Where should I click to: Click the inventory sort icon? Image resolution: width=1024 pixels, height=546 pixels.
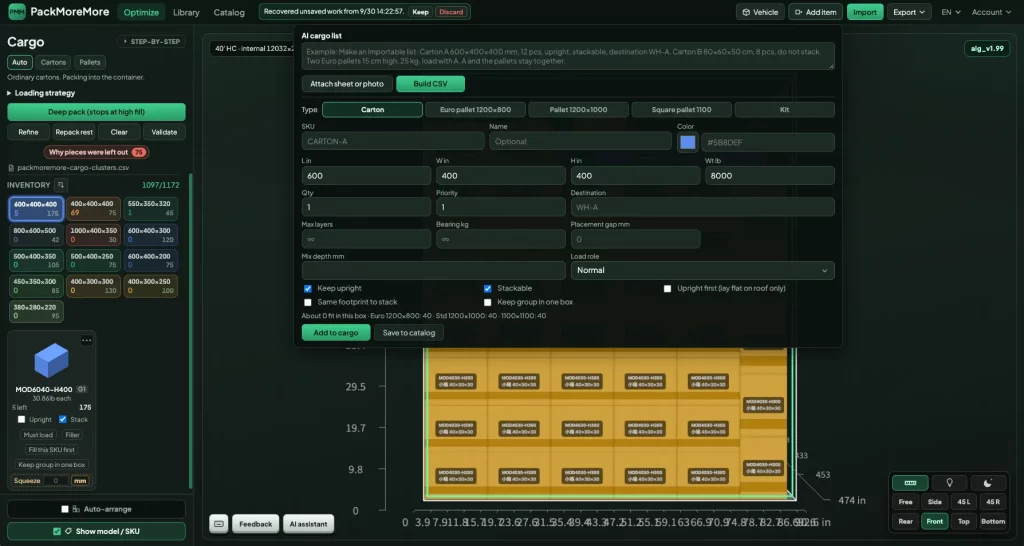click(x=60, y=185)
